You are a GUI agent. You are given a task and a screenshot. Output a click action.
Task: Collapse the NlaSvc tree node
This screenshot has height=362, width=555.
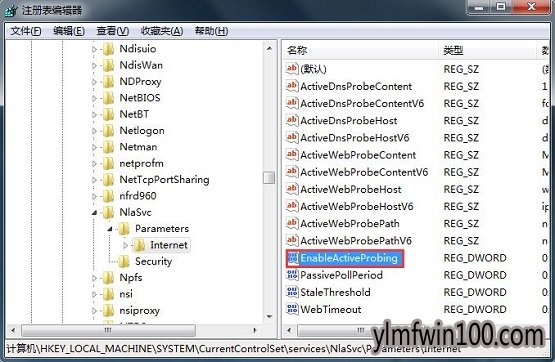[x=94, y=213]
